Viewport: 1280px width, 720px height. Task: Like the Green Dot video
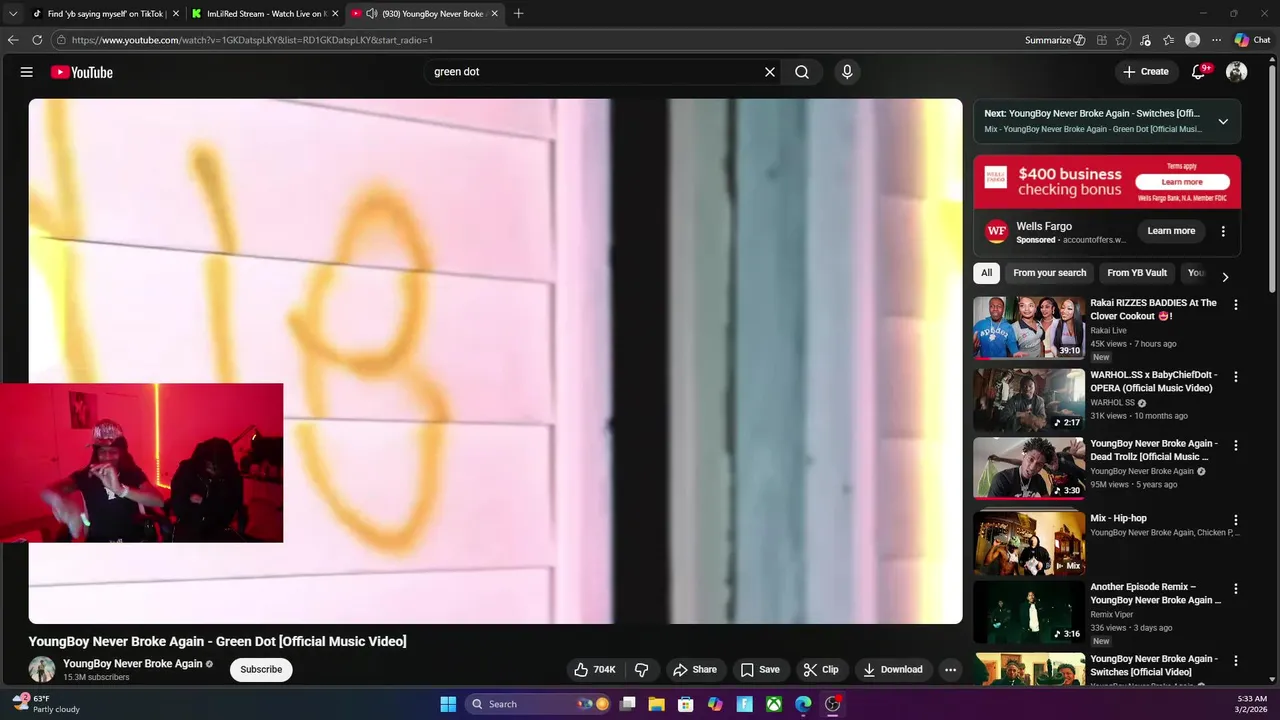pos(595,670)
